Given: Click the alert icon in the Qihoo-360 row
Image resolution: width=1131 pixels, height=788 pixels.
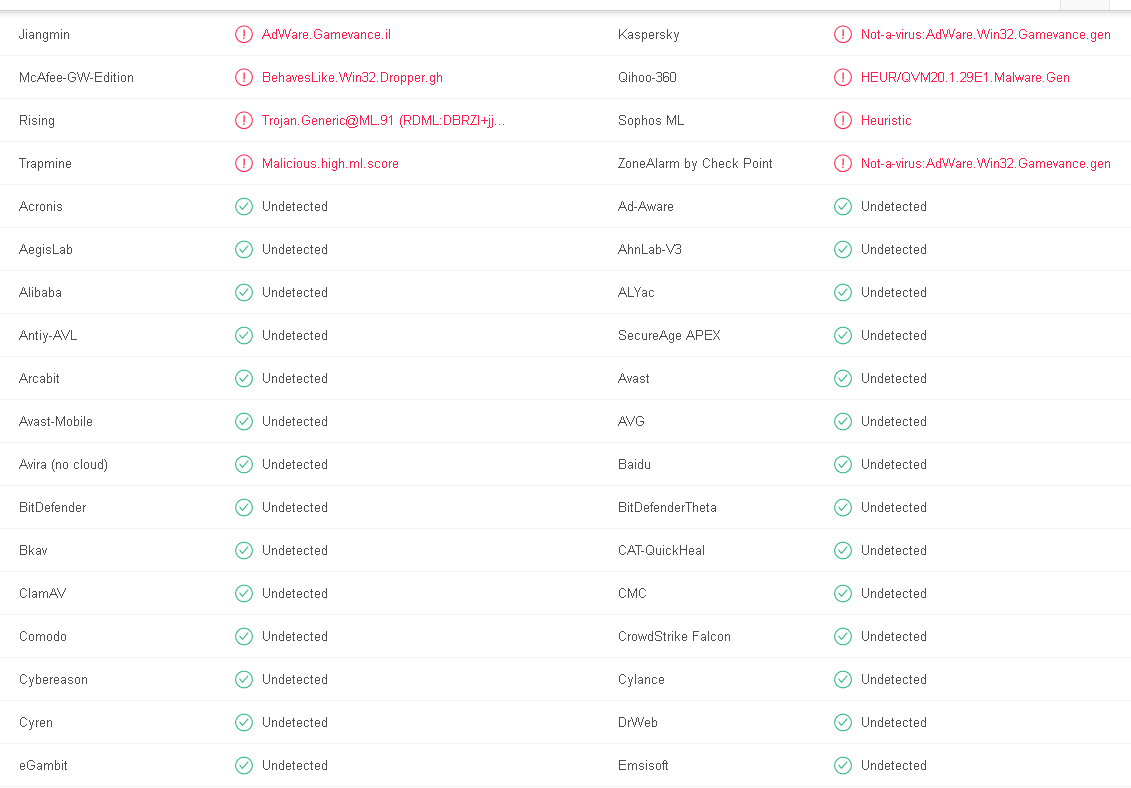Looking at the screenshot, I should point(842,77).
